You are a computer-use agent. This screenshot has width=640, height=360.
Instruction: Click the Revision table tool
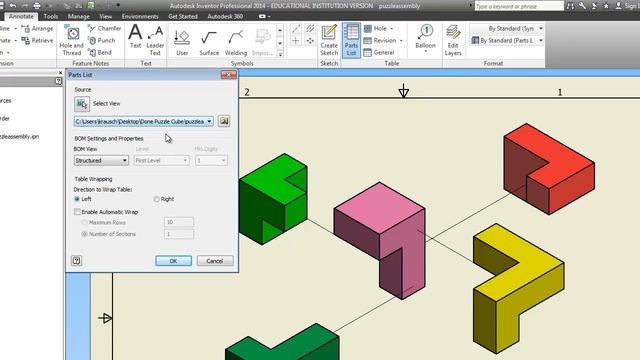click(x=380, y=40)
